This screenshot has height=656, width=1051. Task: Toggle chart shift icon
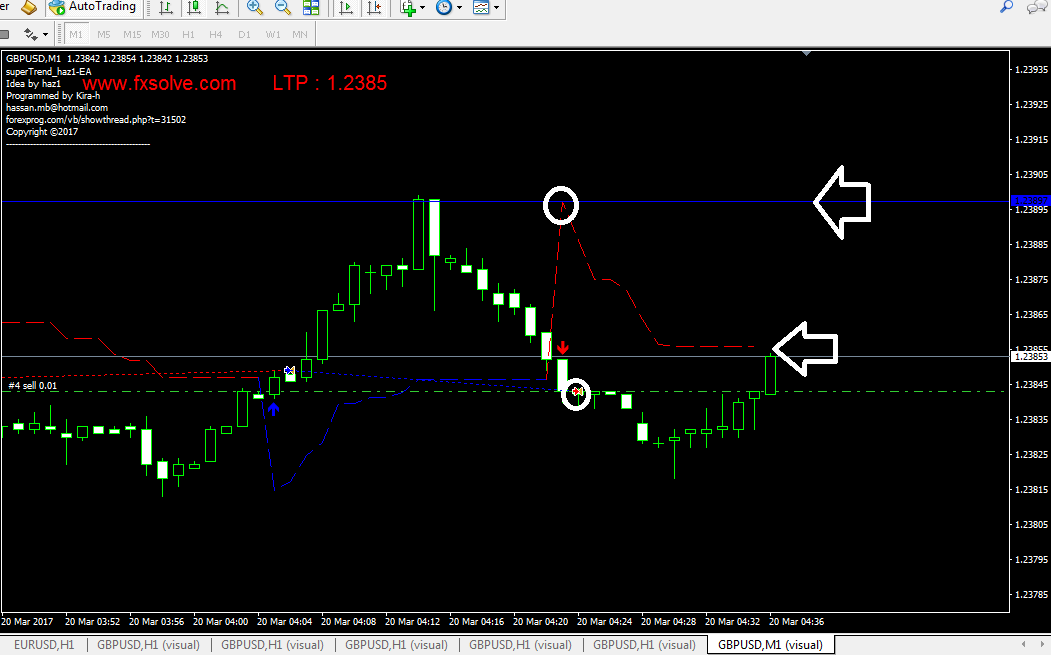(374, 8)
